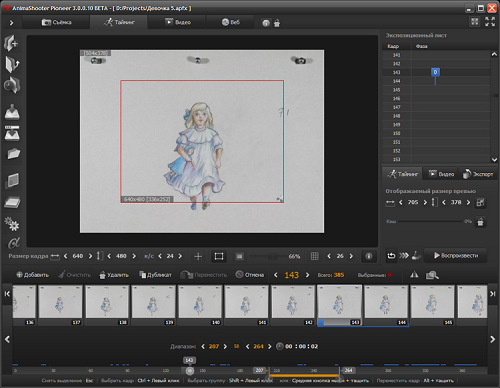Click the broom clean-cache icon near playback
Screen dimensions: 500x388
[416, 256]
